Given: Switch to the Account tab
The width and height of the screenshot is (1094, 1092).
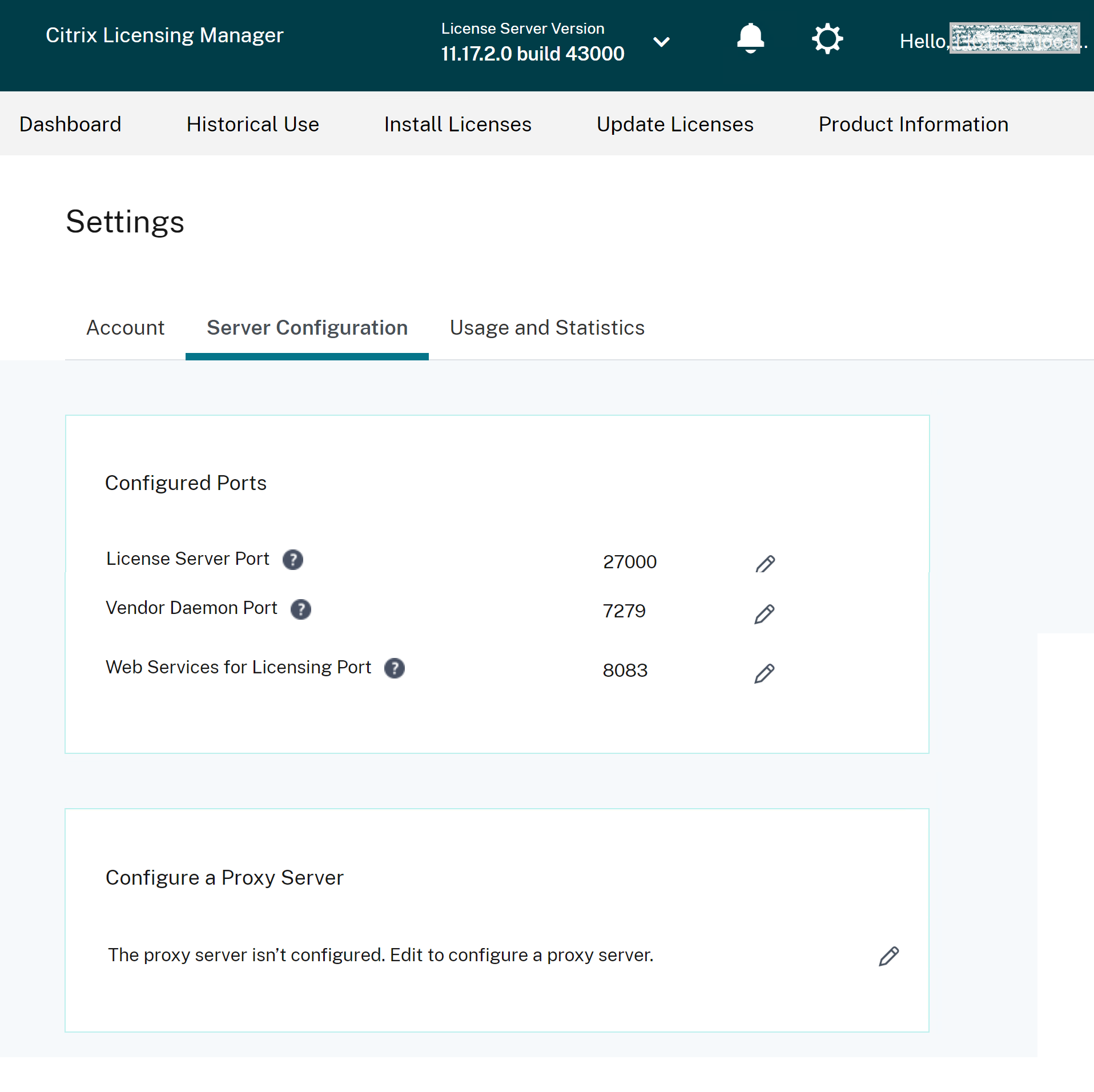Looking at the screenshot, I should pos(125,327).
